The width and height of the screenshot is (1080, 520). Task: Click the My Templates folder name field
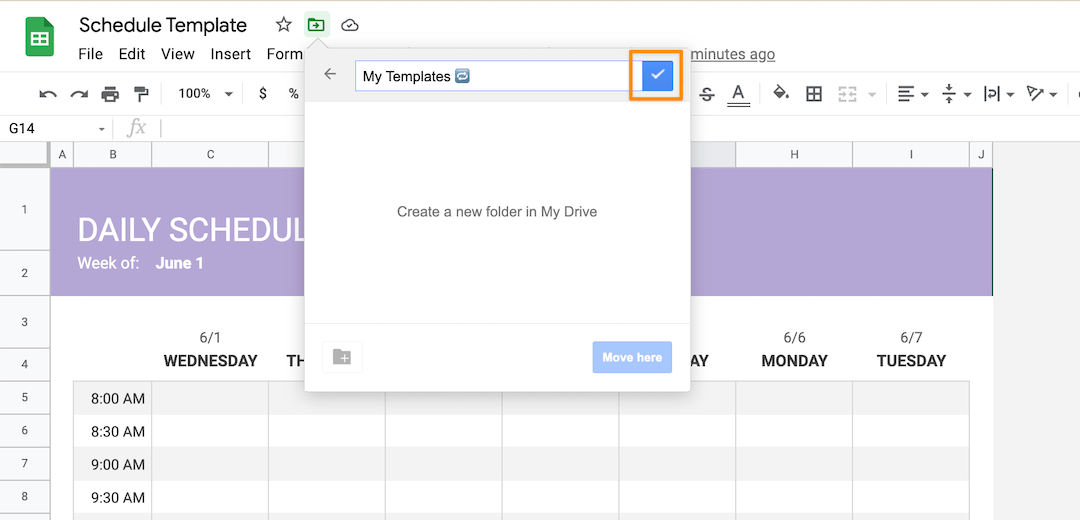[x=490, y=76]
